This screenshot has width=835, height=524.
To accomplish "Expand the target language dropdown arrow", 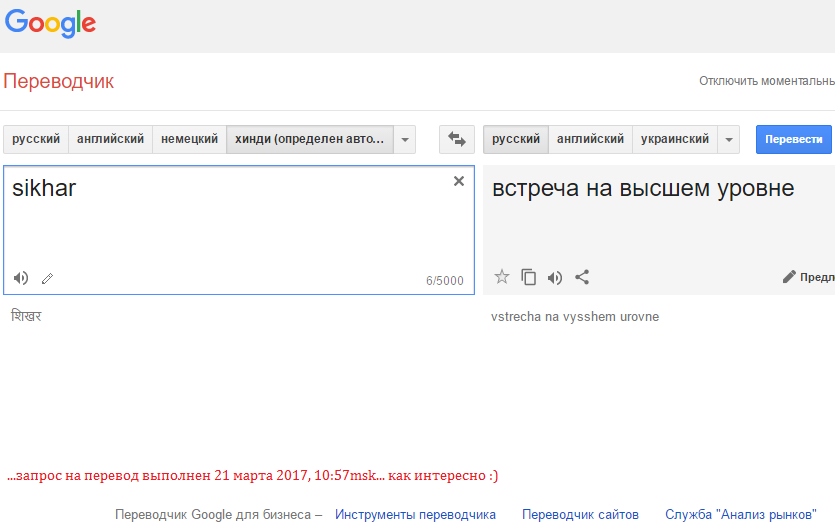I will pyautogui.click(x=729, y=140).
